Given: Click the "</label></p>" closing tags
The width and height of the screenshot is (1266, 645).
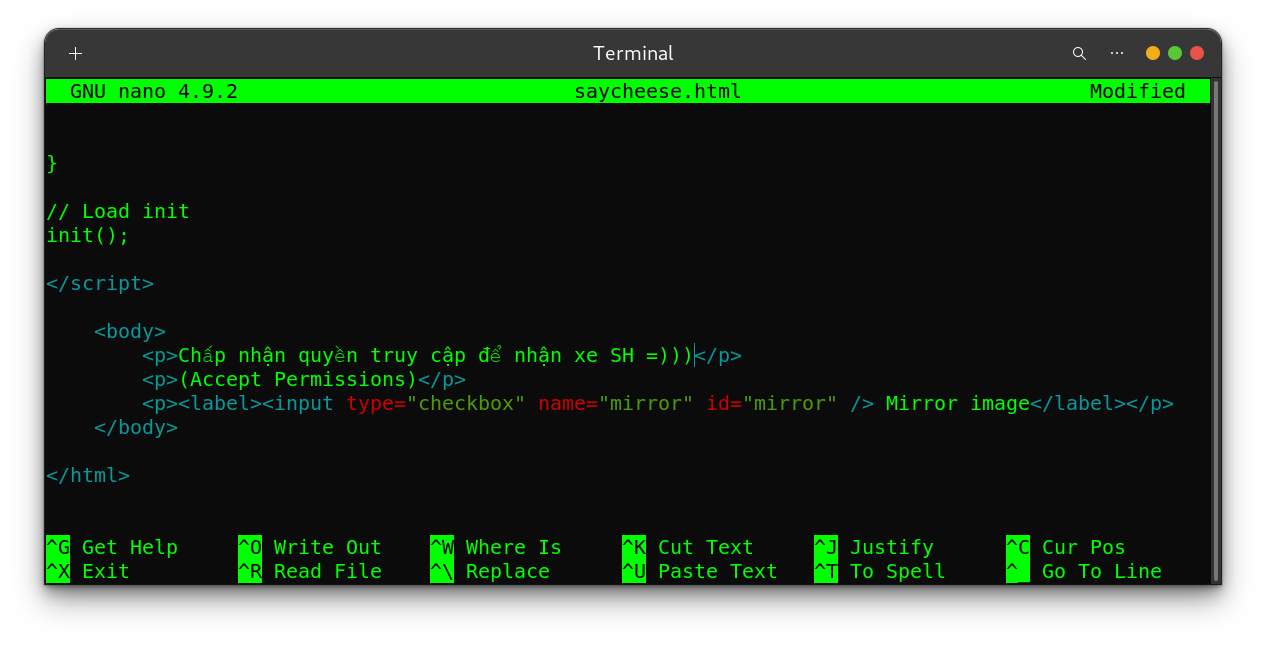Looking at the screenshot, I should pyautogui.click(x=1102, y=403).
